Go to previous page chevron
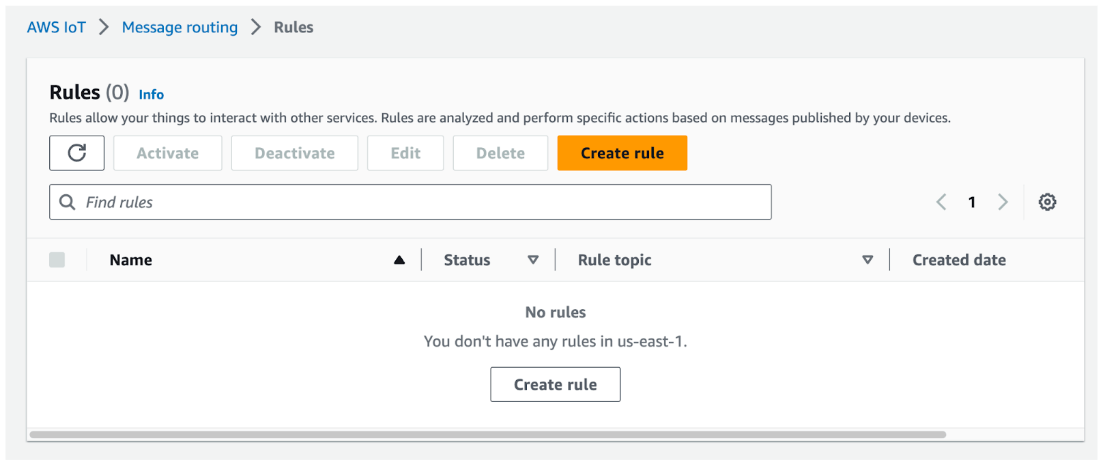The image size is (1108, 472). point(941,202)
